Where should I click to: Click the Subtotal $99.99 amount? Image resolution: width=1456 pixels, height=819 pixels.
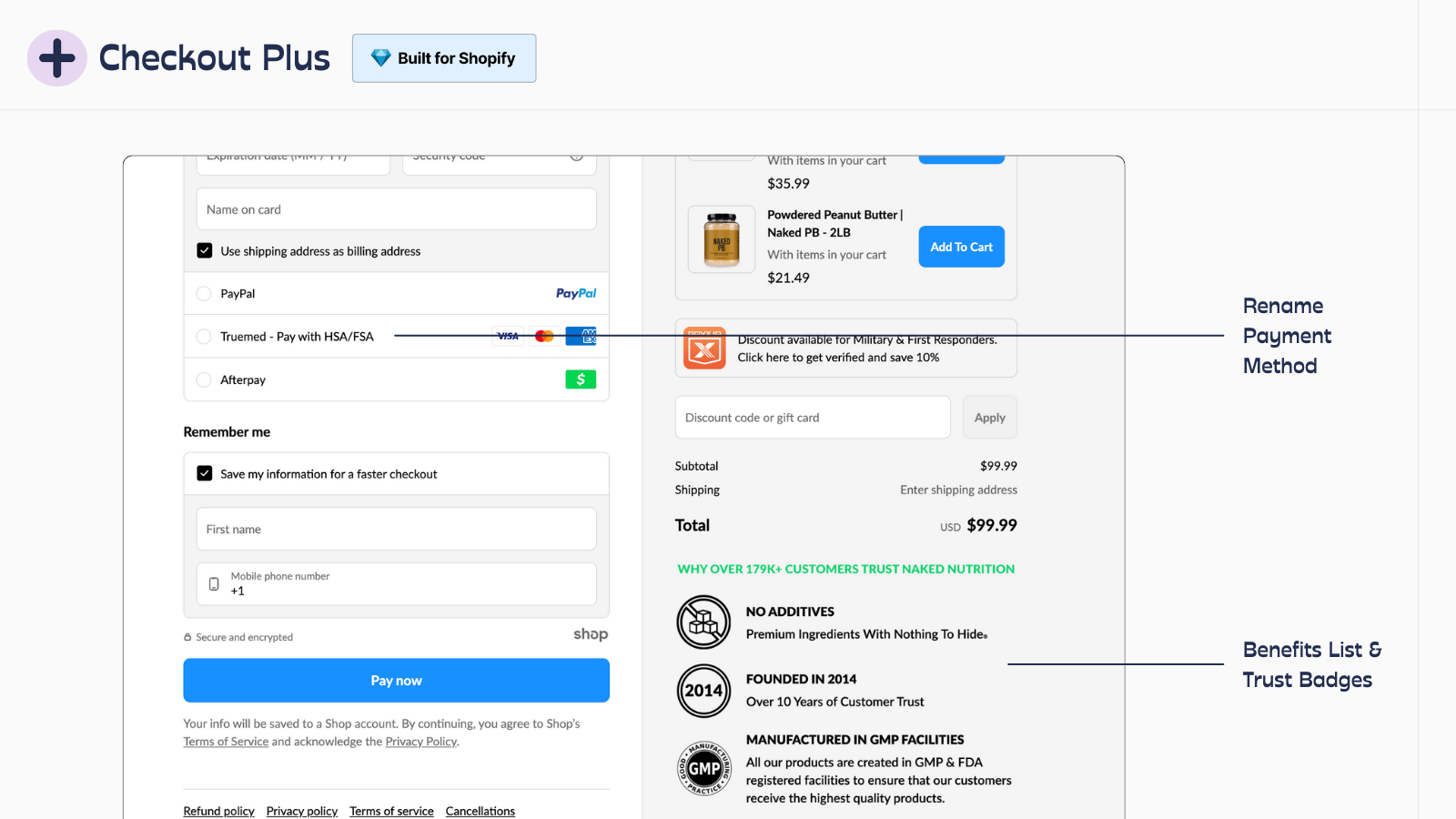(x=998, y=466)
